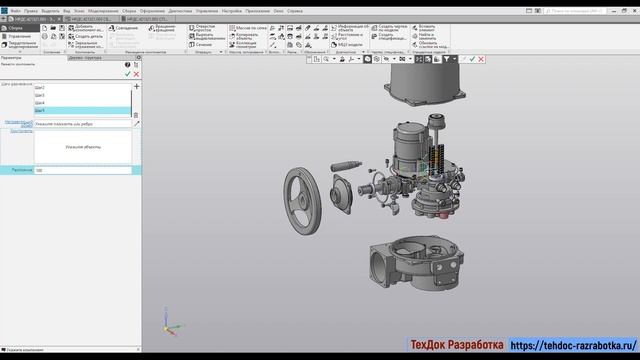Click Создать чертёж по модели
This screenshot has width=640, height=360.
(389, 28)
